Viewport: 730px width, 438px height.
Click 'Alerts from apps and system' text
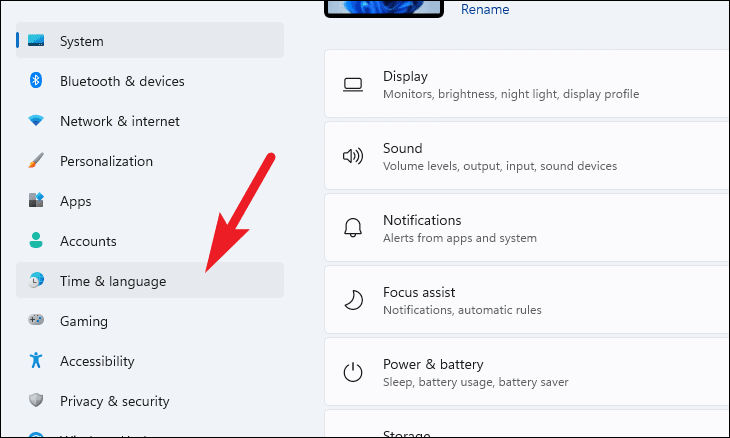[x=460, y=238]
